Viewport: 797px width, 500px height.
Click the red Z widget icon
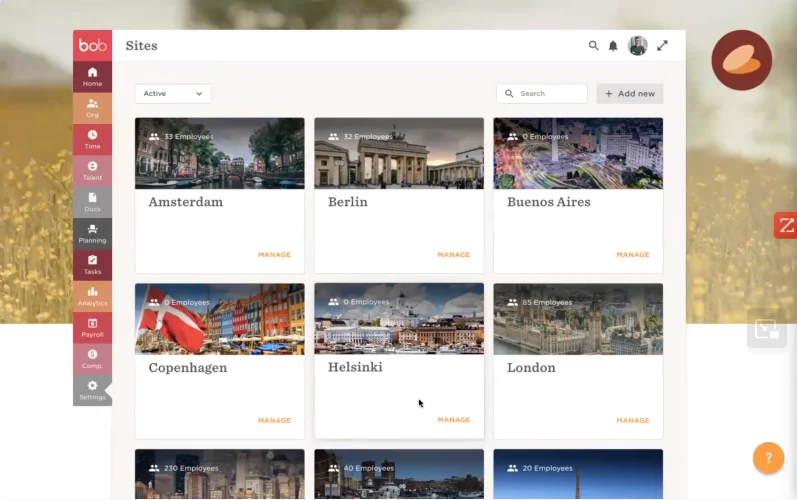[x=786, y=225]
